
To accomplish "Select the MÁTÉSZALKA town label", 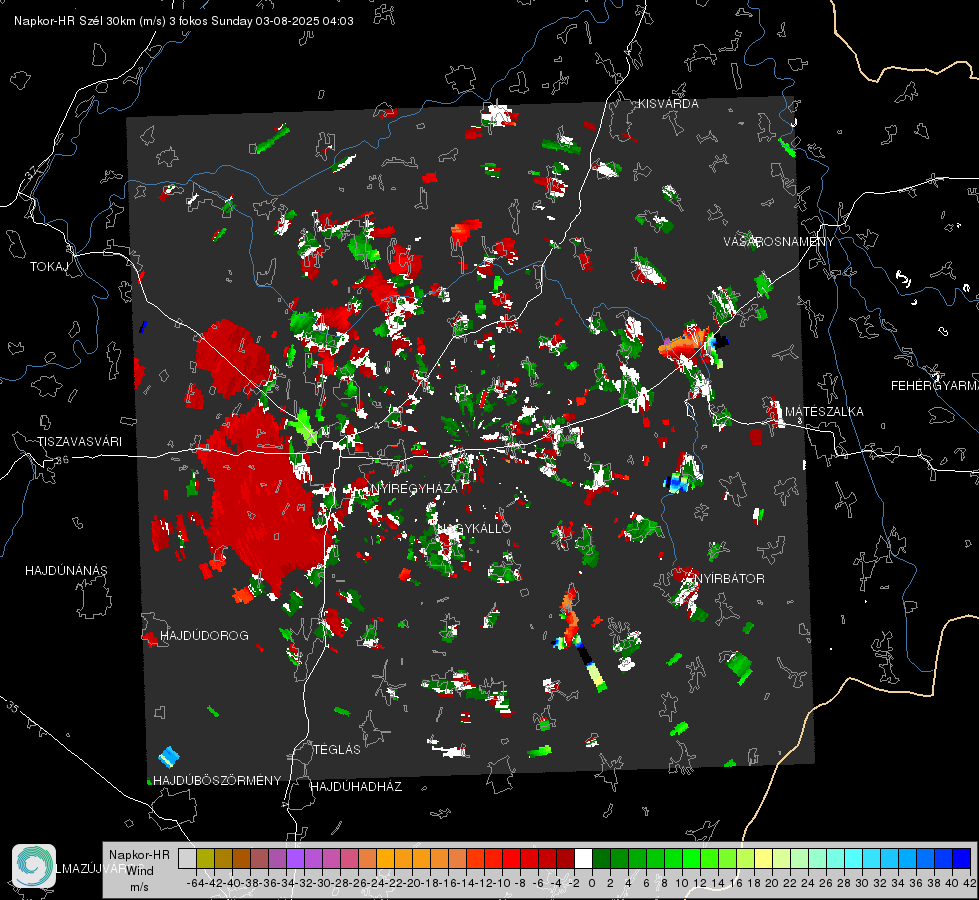I will pos(824,412).
